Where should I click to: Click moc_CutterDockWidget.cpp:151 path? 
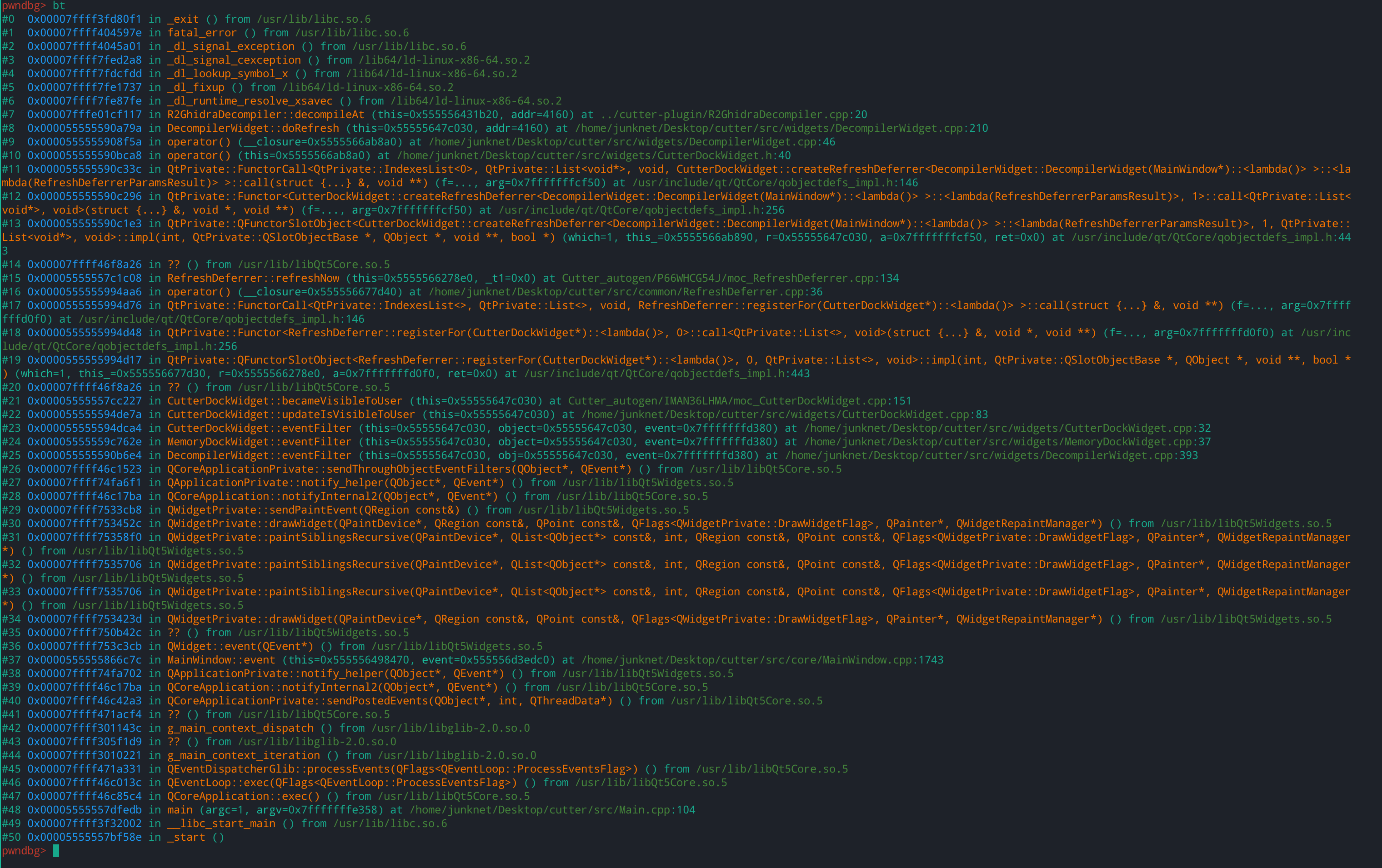pyautogui.click(x=740, y=401)
